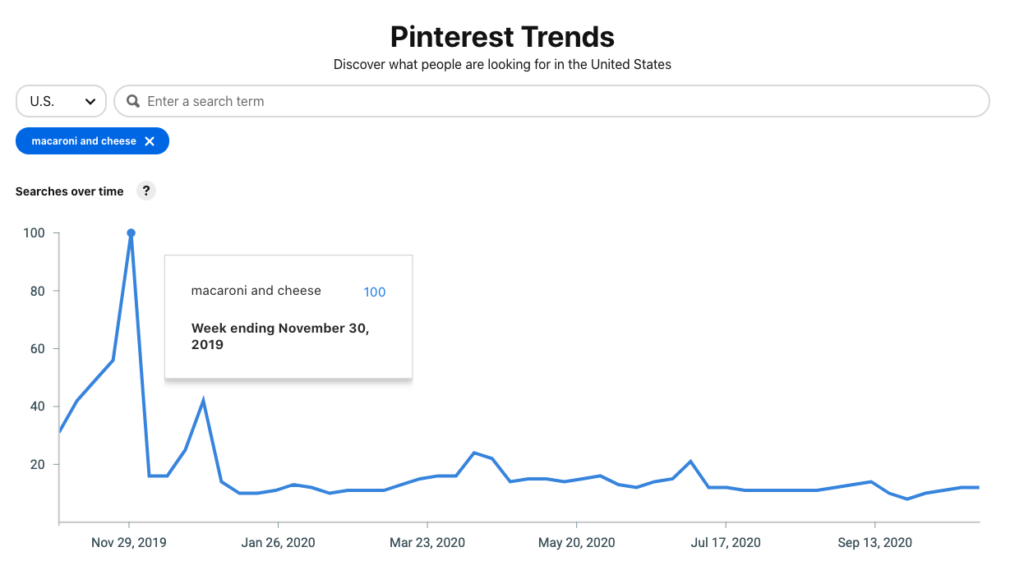
Task: Click the Pinterest Trends heading
Action: [x=502, y=38]
